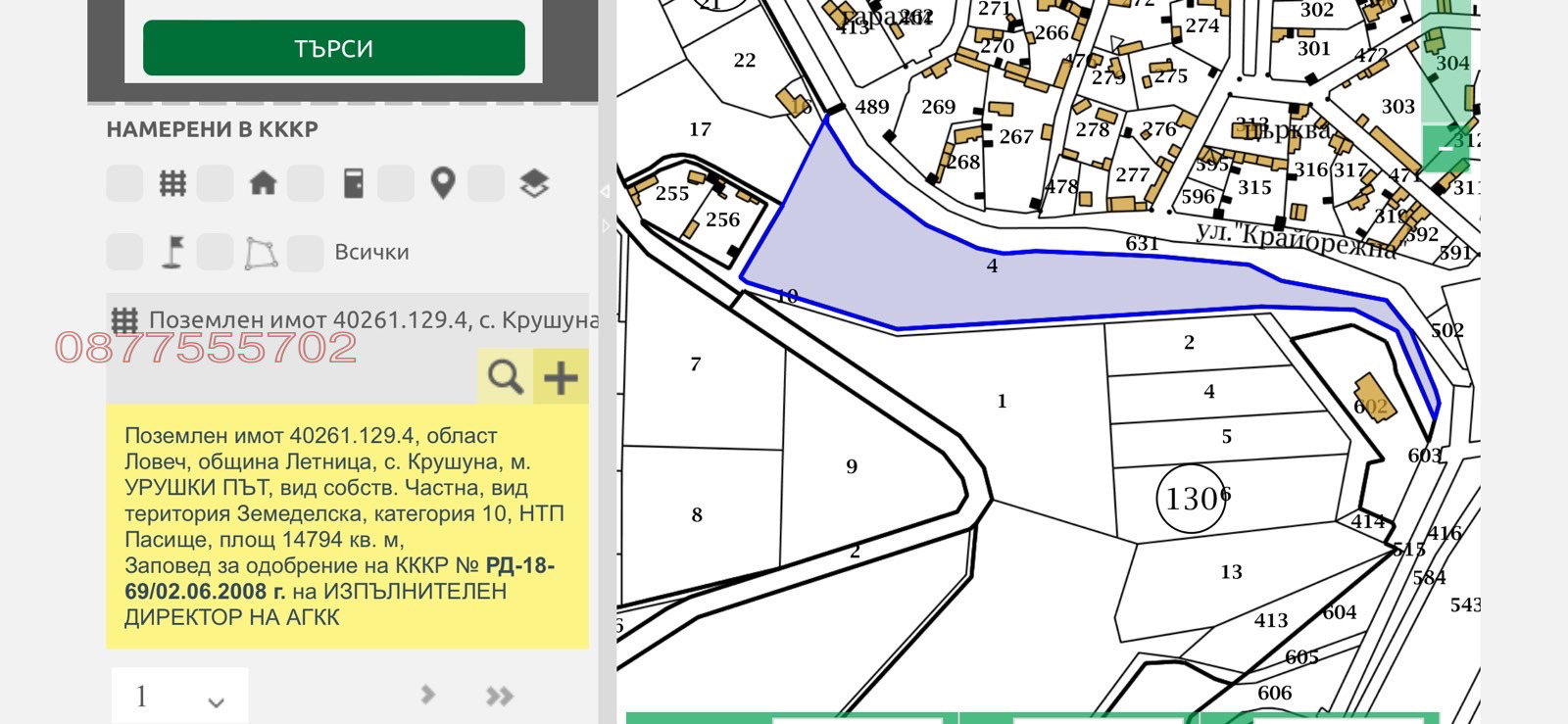The height and width of the screenshot is (724, 1568).
Task: Click the stacked layers icon
Action: pyautogui.click(x=533, y=183)
